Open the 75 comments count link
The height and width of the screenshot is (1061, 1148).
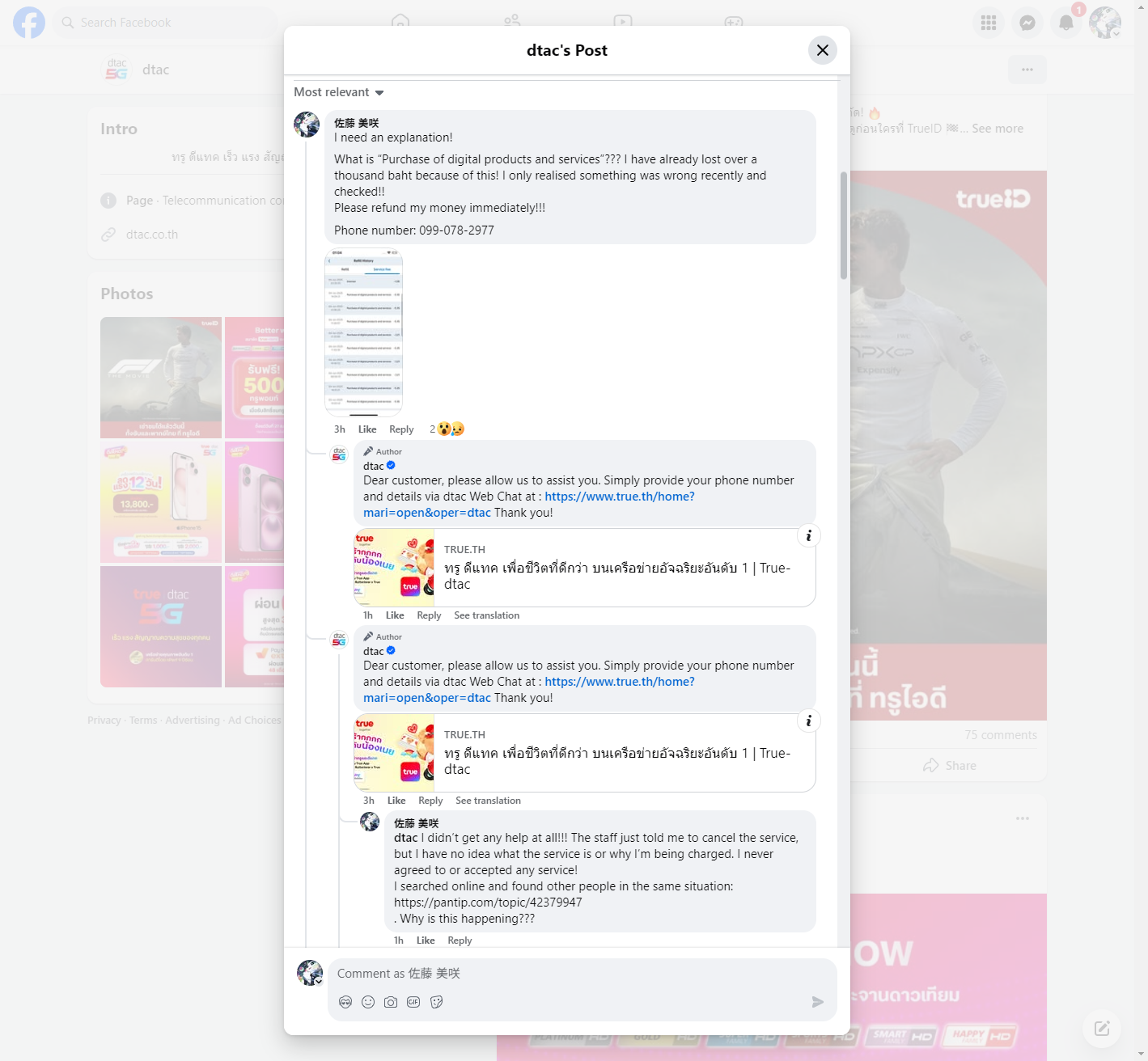[1001, 735]
